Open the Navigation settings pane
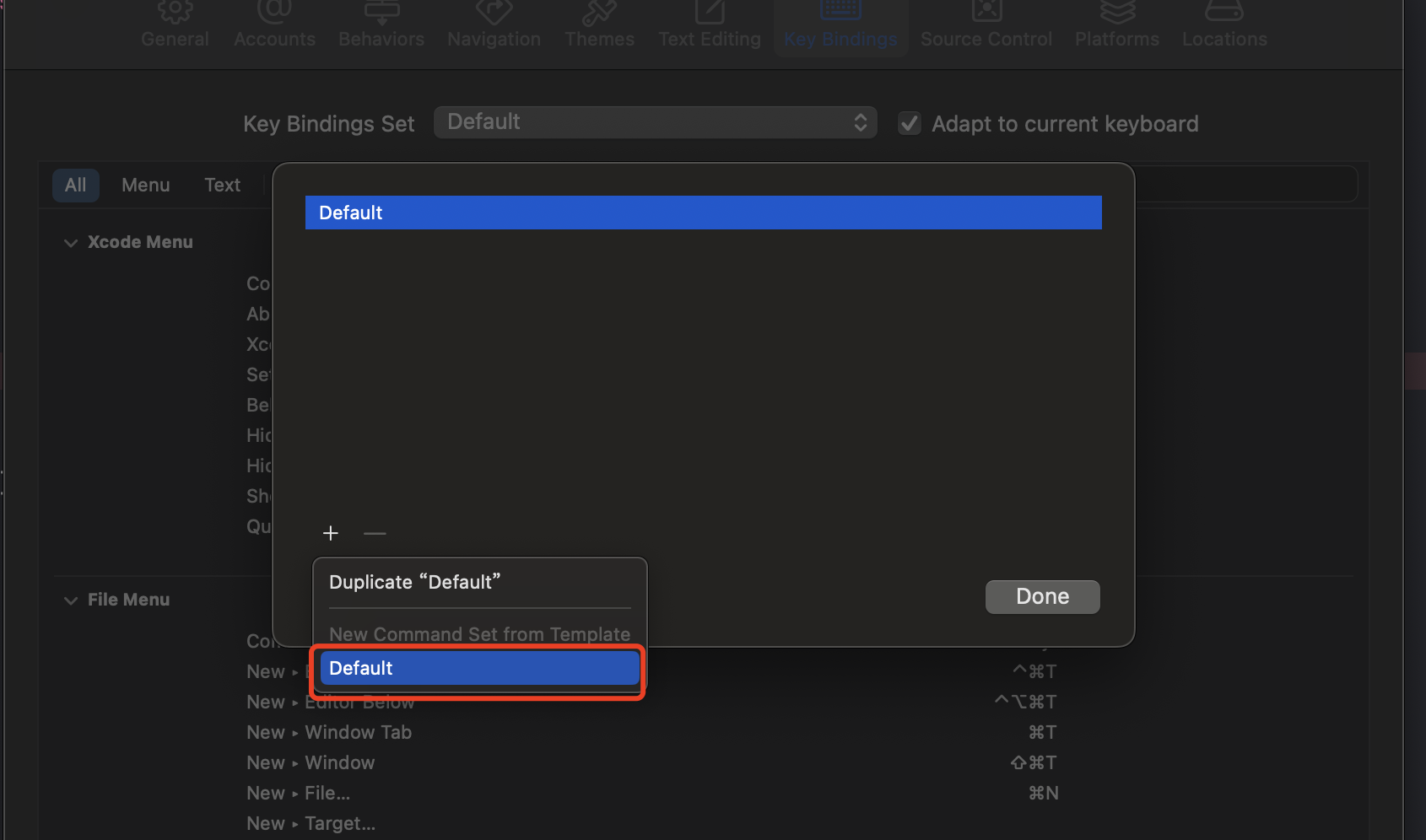Viewport: 1426px width, 840px height. click(494, 25)
